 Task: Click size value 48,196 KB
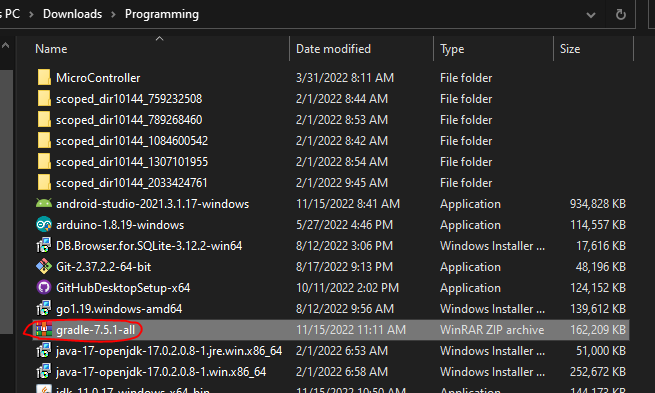pos(600,267)
